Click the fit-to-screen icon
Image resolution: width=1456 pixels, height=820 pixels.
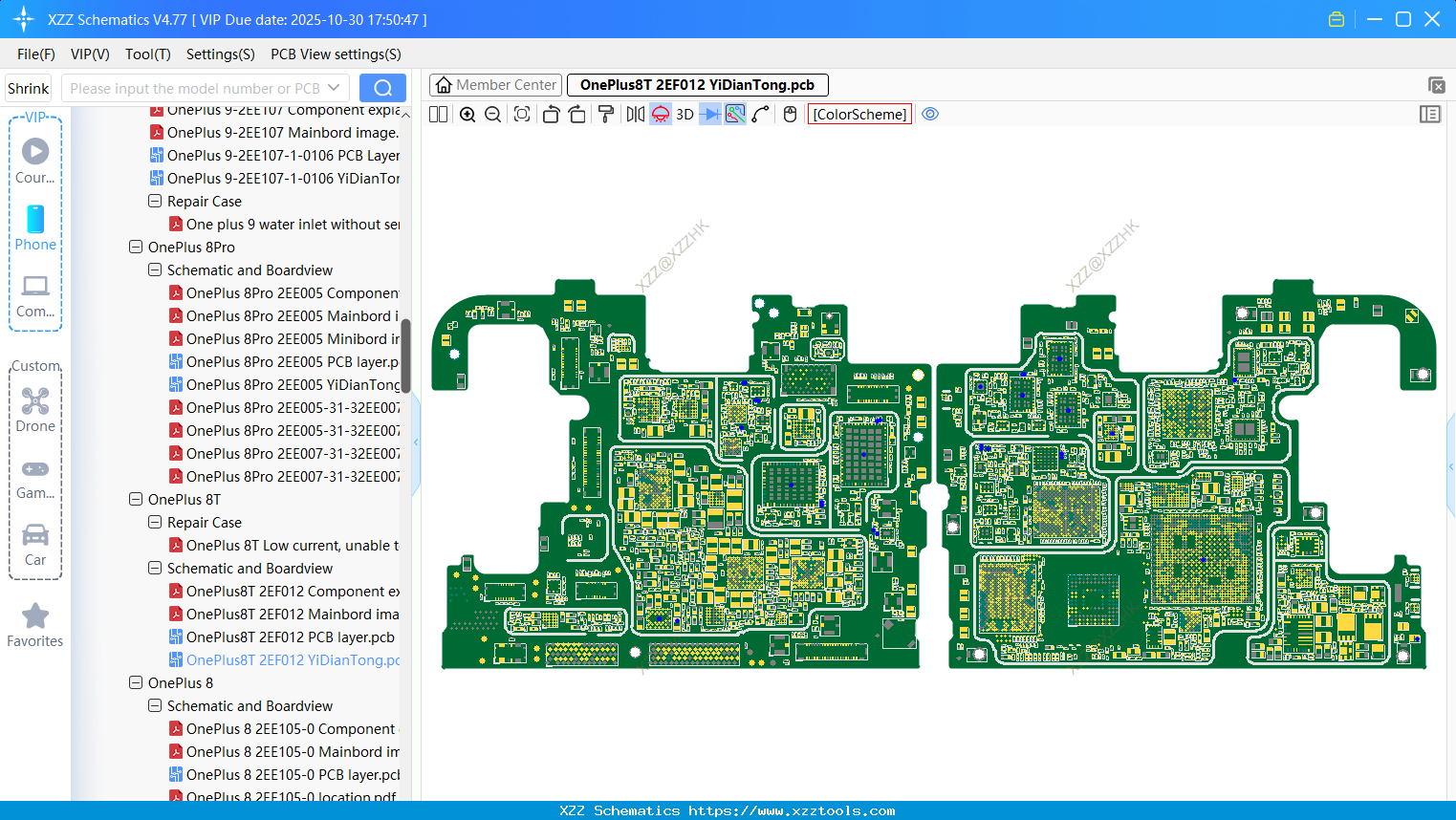coord(522,115)
